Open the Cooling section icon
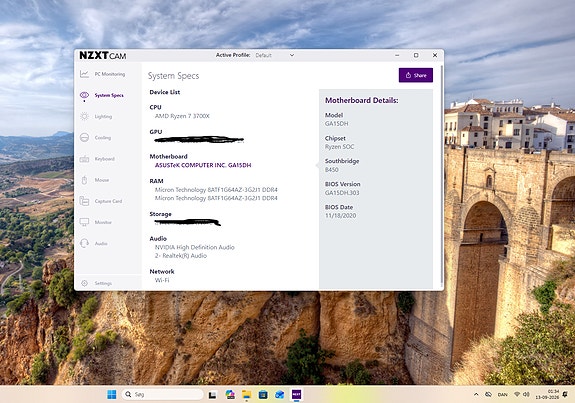Screen dimensions: 575x403 coord(84,138)
